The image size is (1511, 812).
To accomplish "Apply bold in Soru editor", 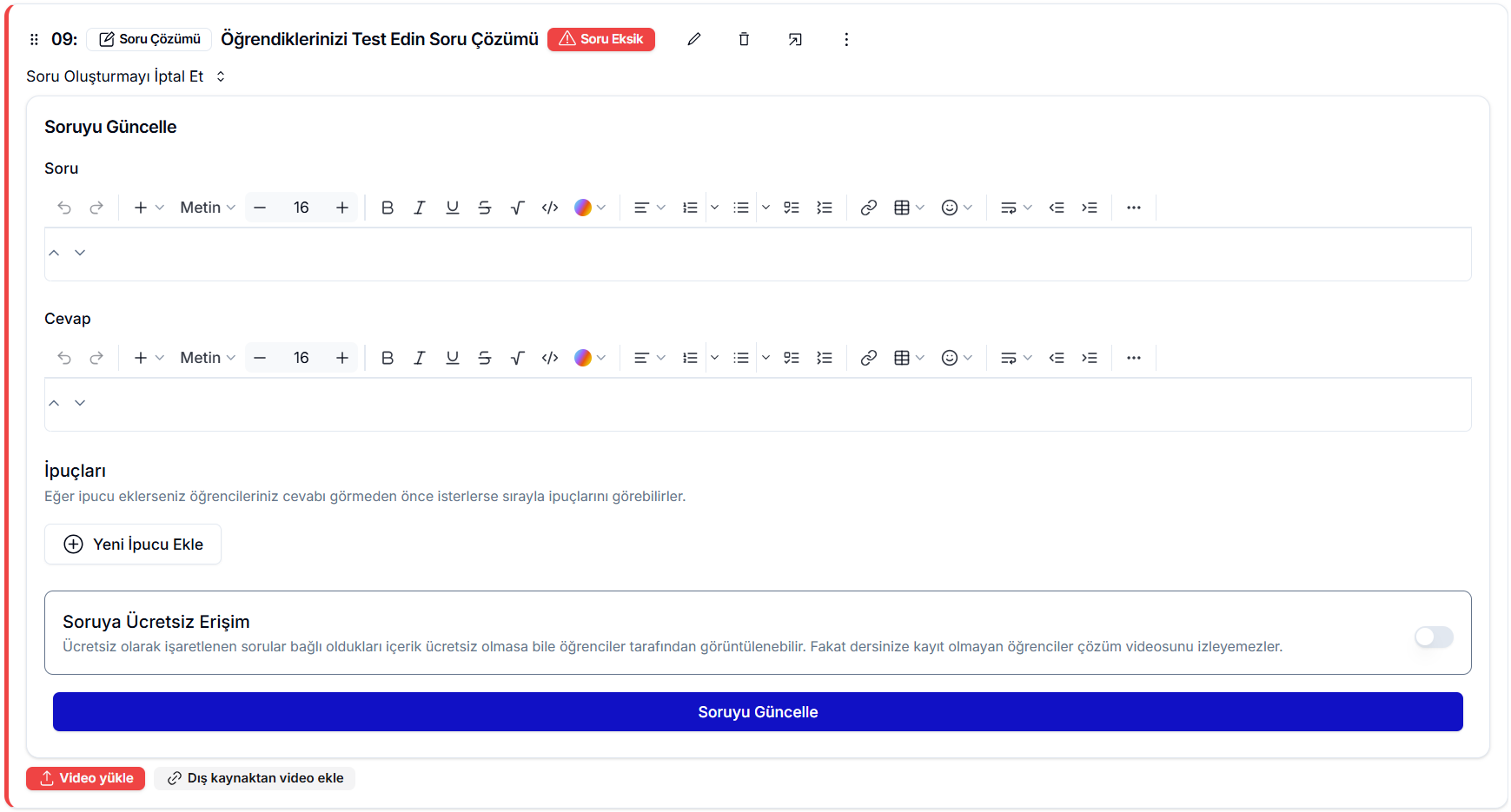I will pyautogui.click(x=388, y=208).
